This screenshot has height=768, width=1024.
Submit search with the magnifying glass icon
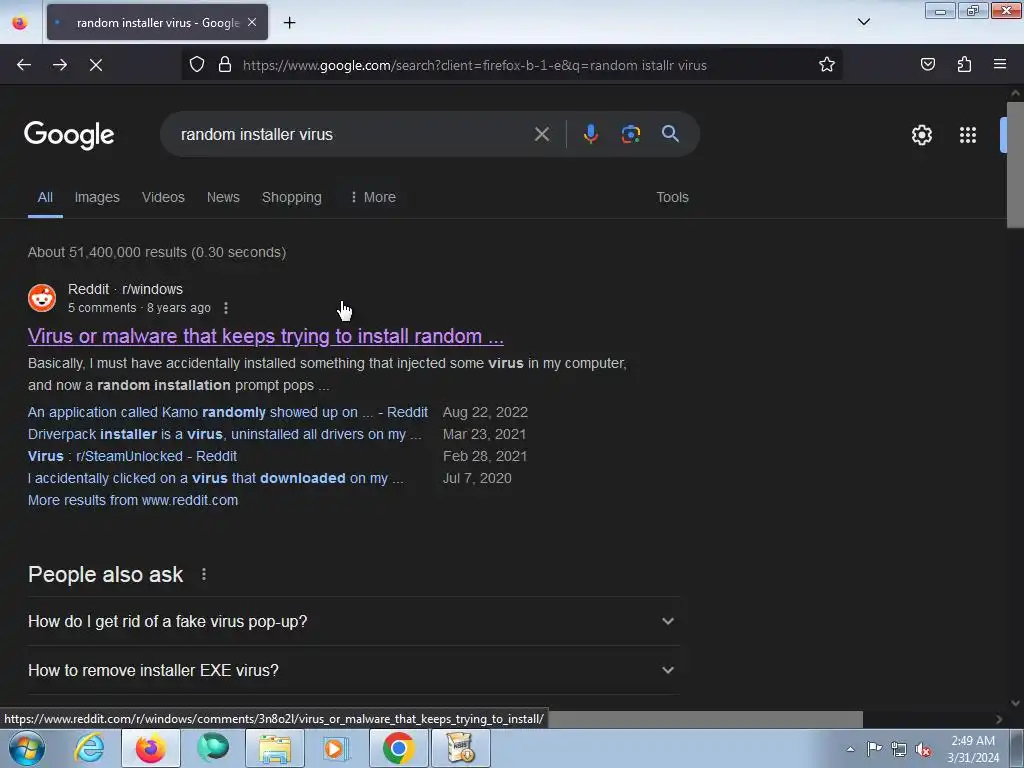coord(670,134)
